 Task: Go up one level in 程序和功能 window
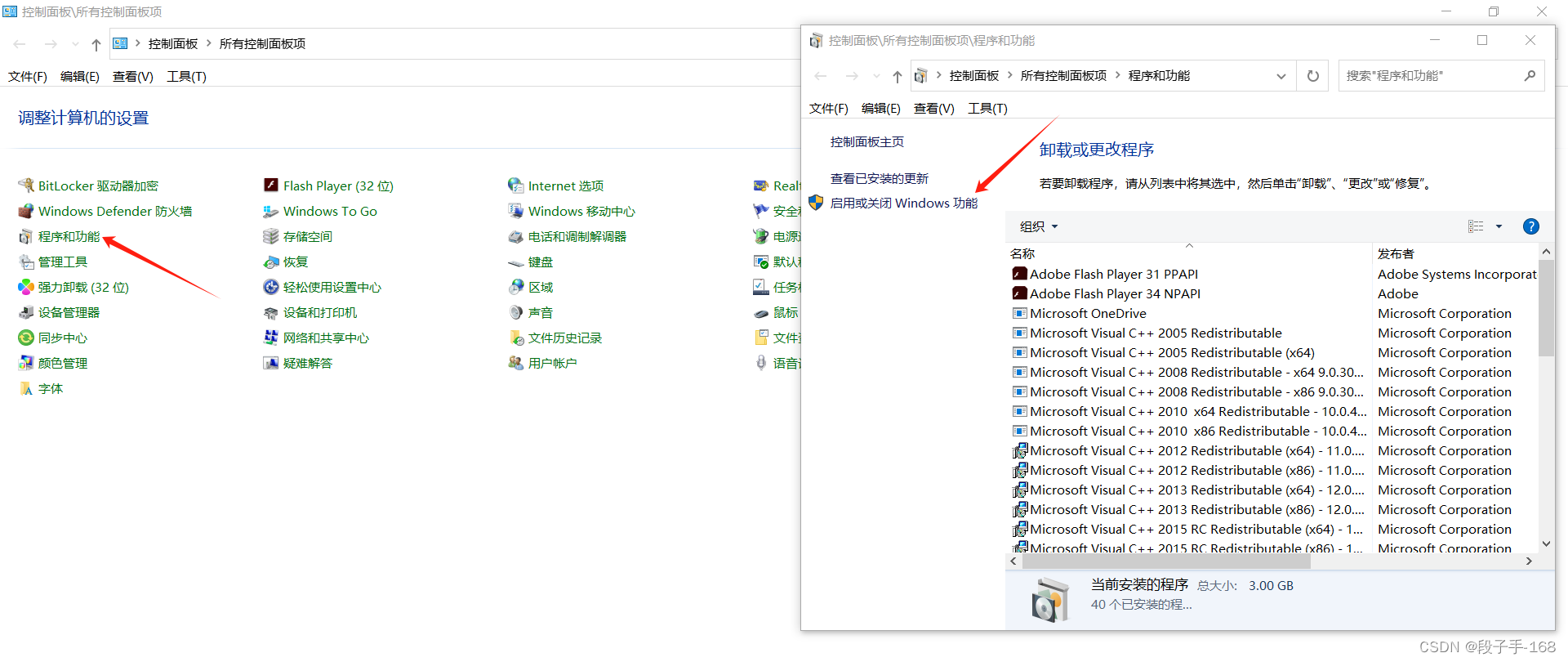[x=898, y=76]
